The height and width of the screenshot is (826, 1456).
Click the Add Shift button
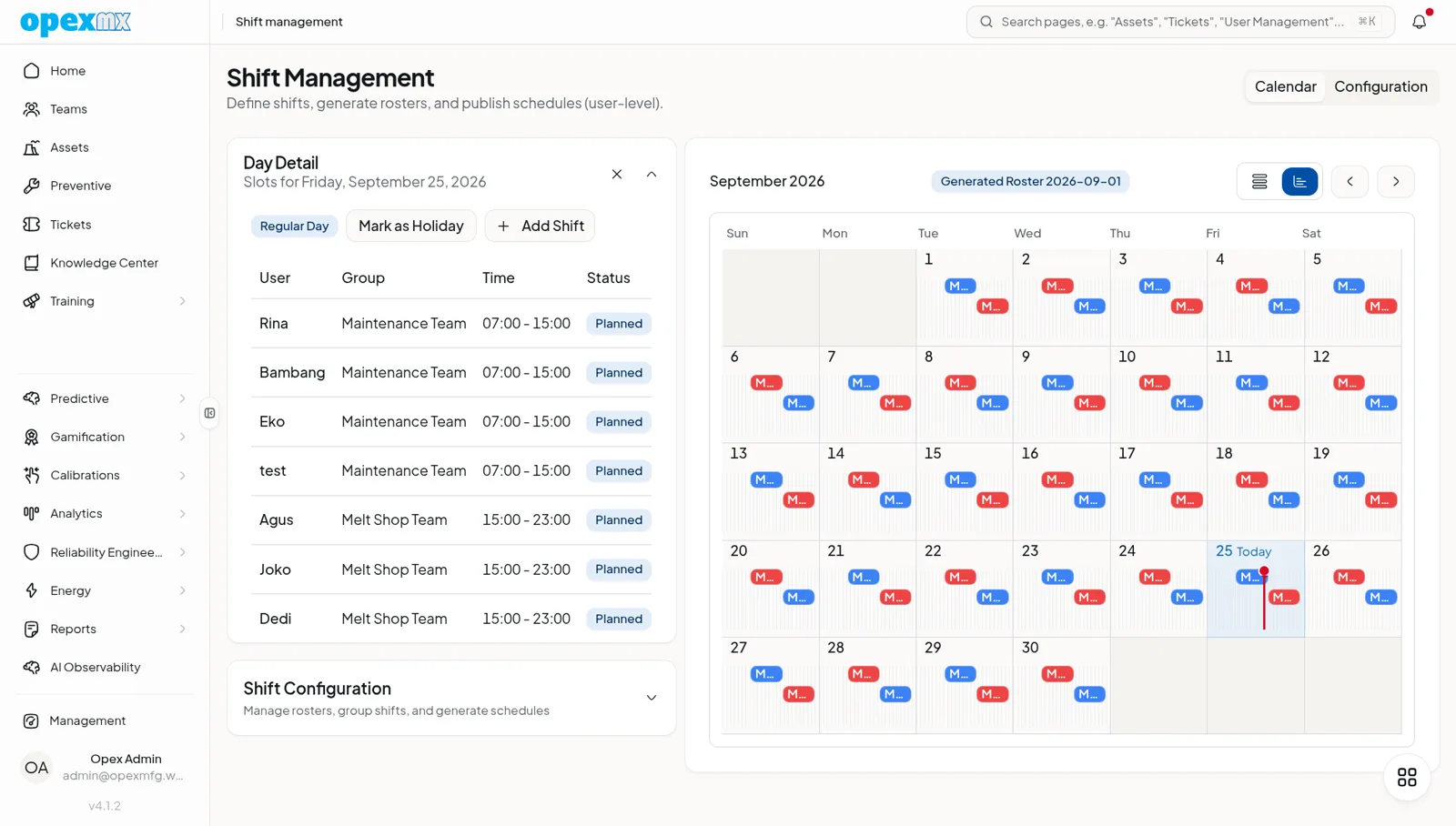(540, 226)
